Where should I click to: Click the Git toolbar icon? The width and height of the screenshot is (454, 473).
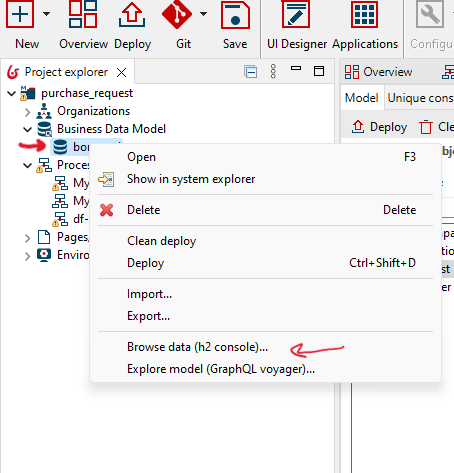[x=177, y=14]
